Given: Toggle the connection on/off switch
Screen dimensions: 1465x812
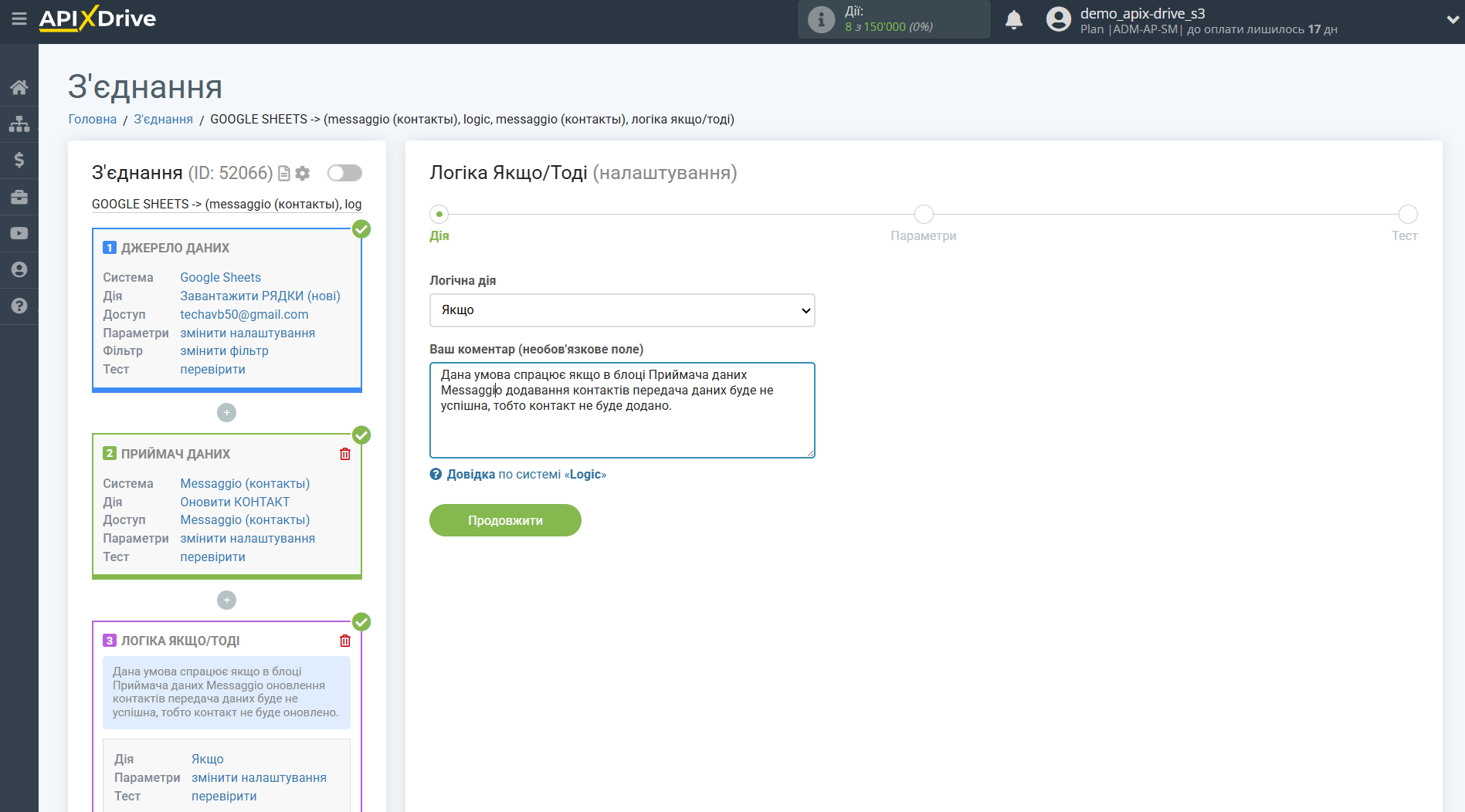Looking at the screenshot, I should coord(344,173).
